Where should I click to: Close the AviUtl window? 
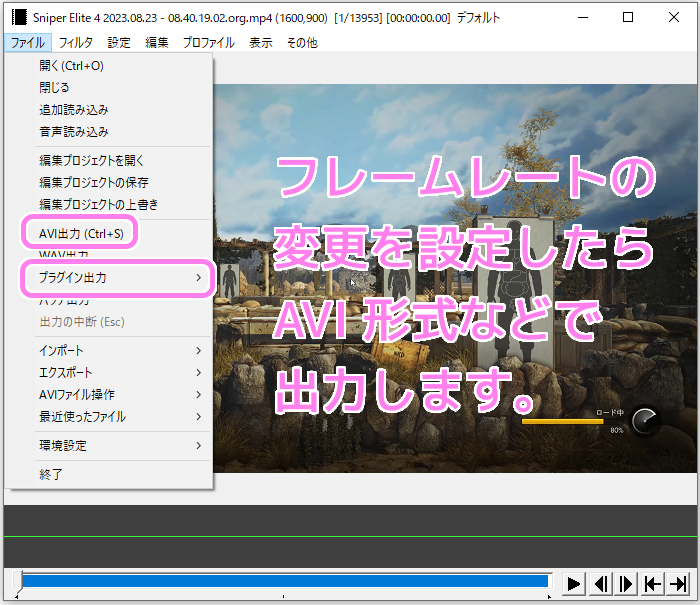pos(674,17)
